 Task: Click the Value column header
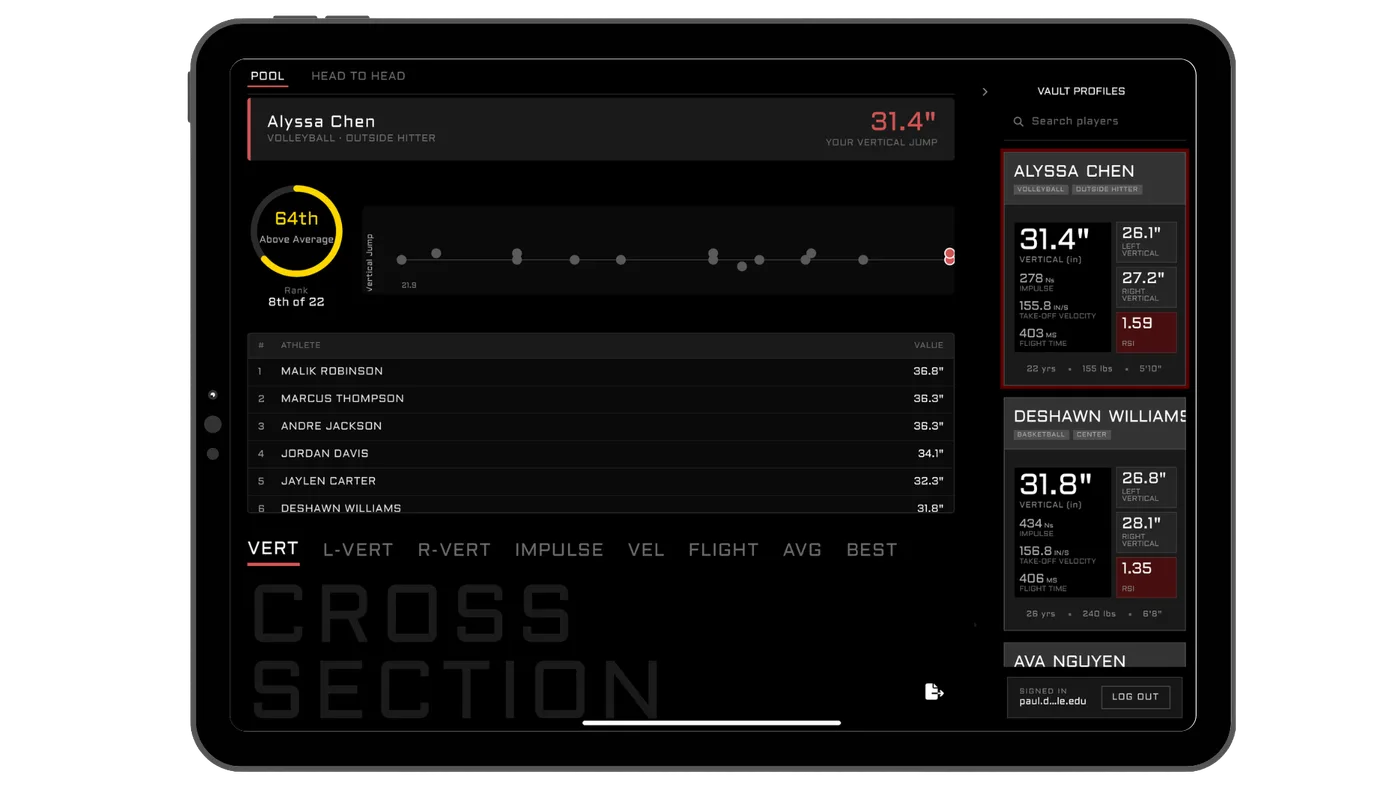[x=929, y=345]
